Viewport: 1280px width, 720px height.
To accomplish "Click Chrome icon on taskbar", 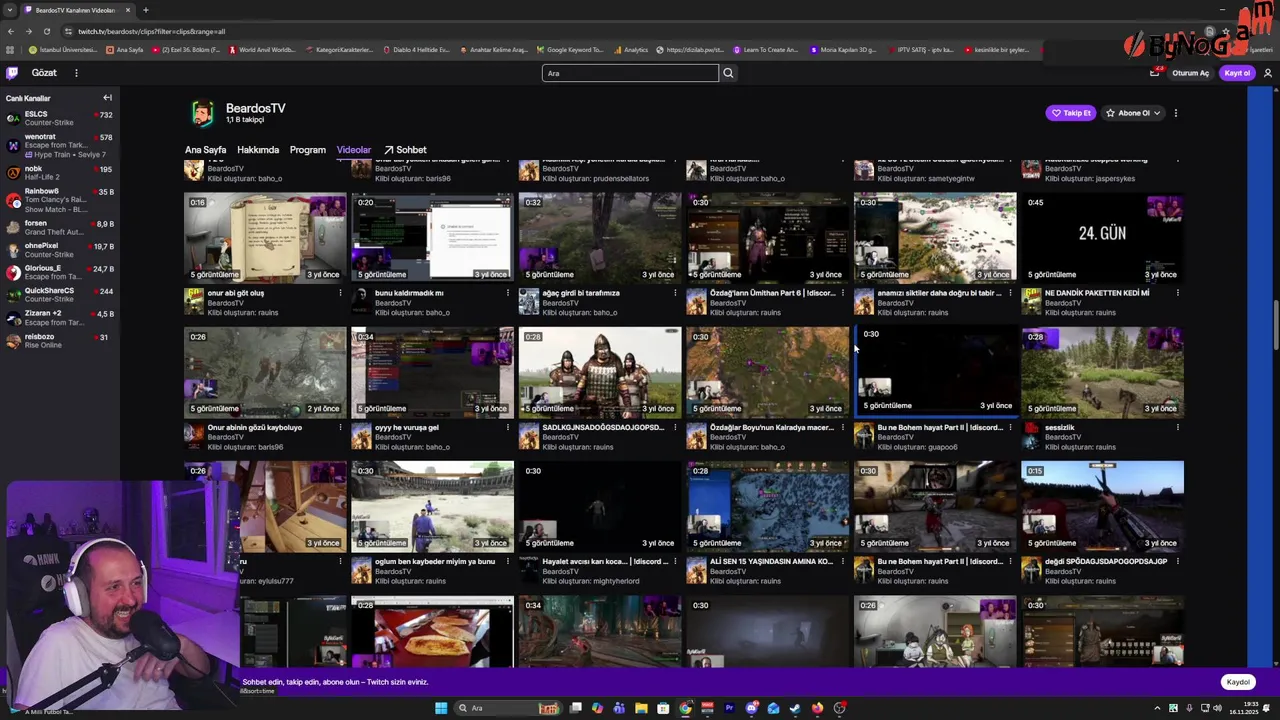I will (685, 708).
